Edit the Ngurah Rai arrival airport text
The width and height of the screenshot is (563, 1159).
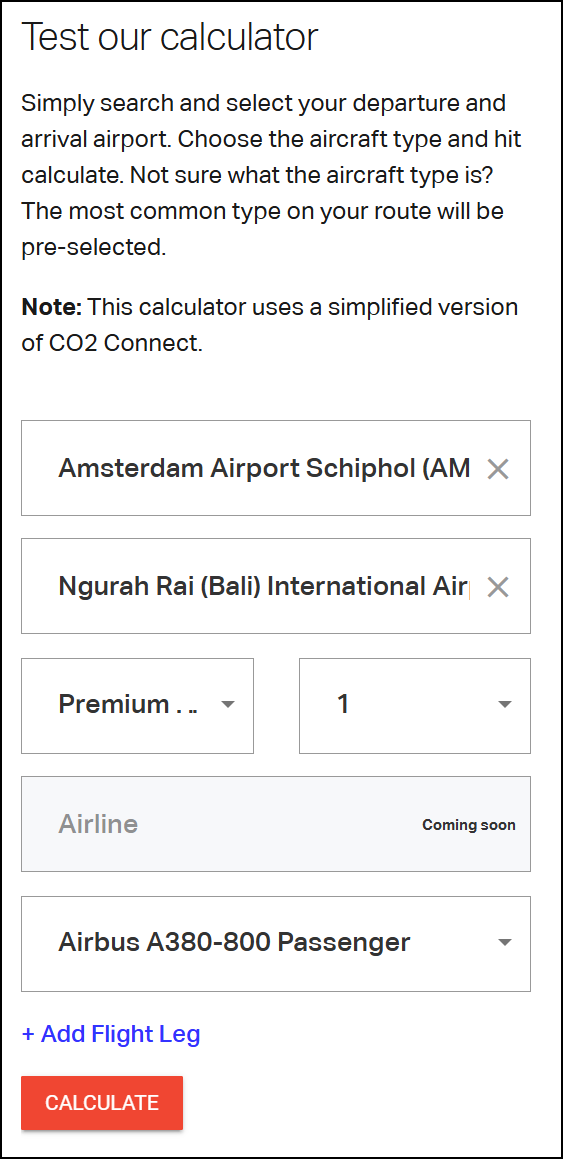point(264,586)
